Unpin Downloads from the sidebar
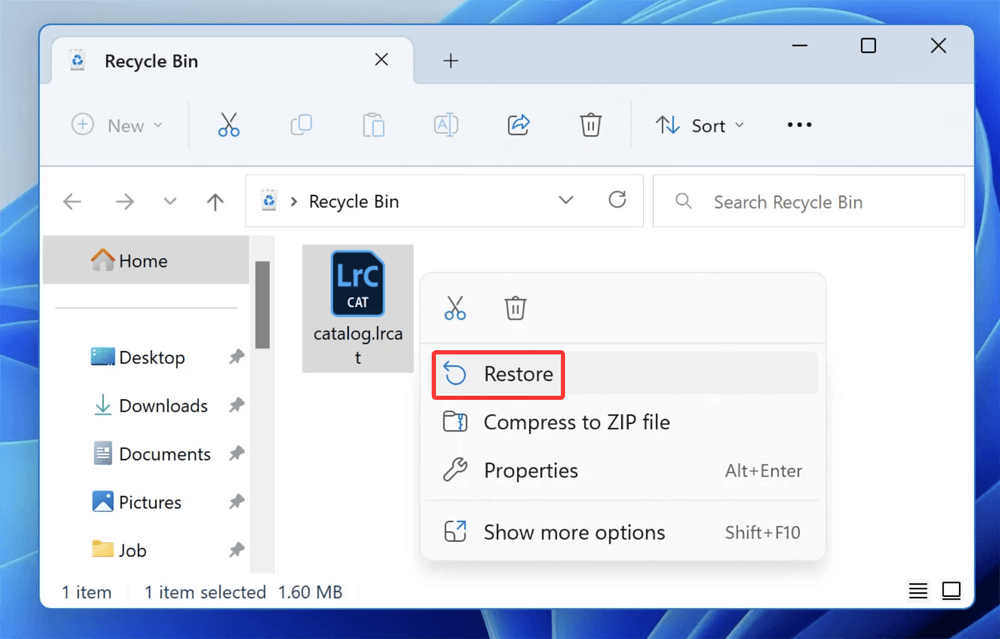1000x639 pixels. point(235,405)
